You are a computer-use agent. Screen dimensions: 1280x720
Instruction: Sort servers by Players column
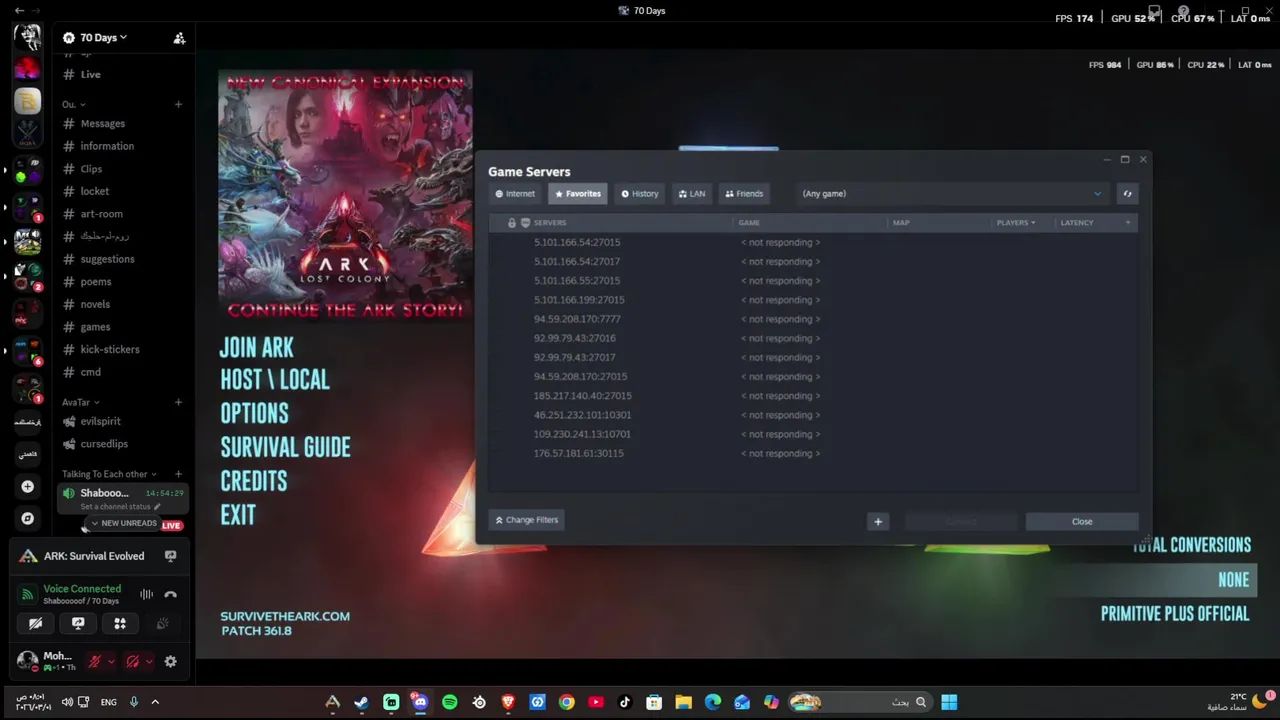coord(1016,223)
